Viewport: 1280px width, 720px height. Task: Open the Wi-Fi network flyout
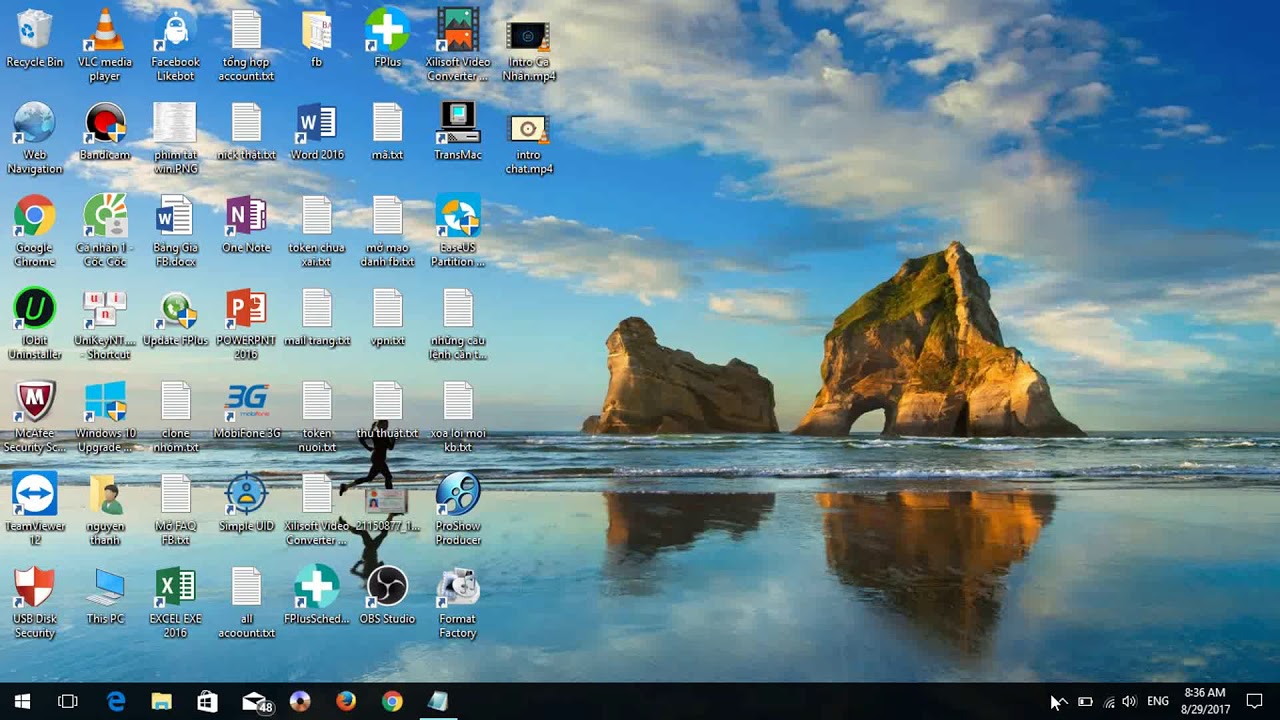click(x=1108, y=701)
